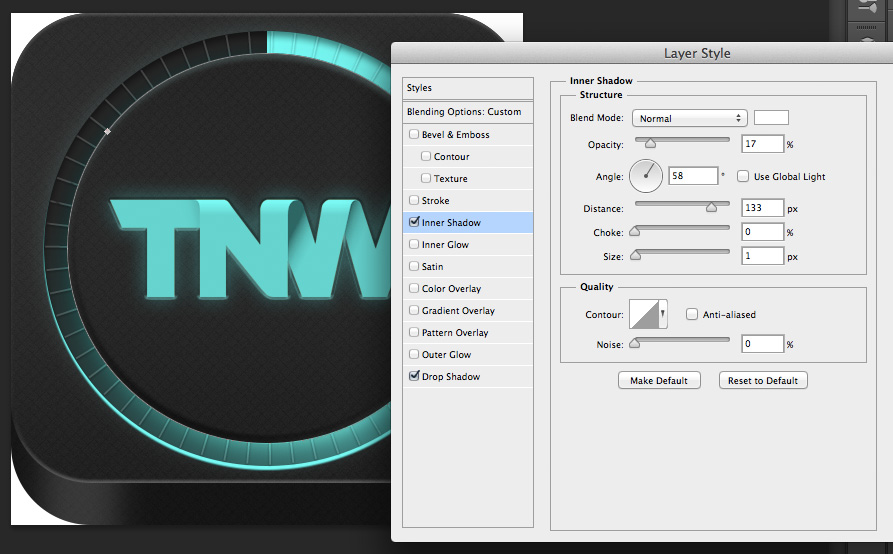This screenshot has width=893, height=554.
Task: Click the Distance field showing 133
Action: pos(763,208)
